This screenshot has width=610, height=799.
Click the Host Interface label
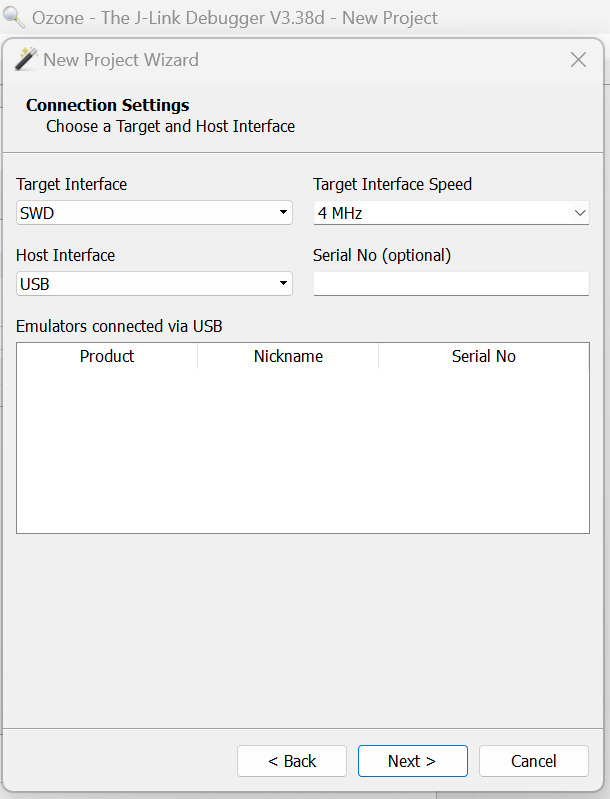coord(66,255)
